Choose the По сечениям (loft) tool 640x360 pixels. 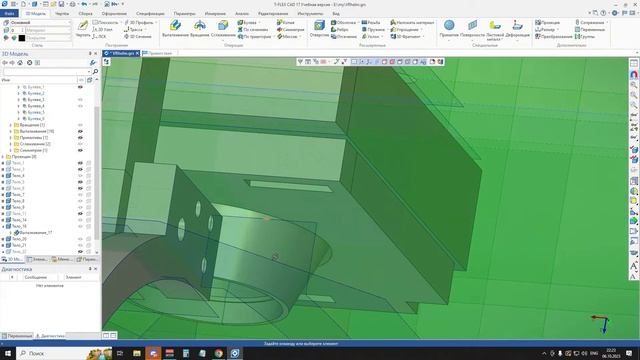(253, 29)
